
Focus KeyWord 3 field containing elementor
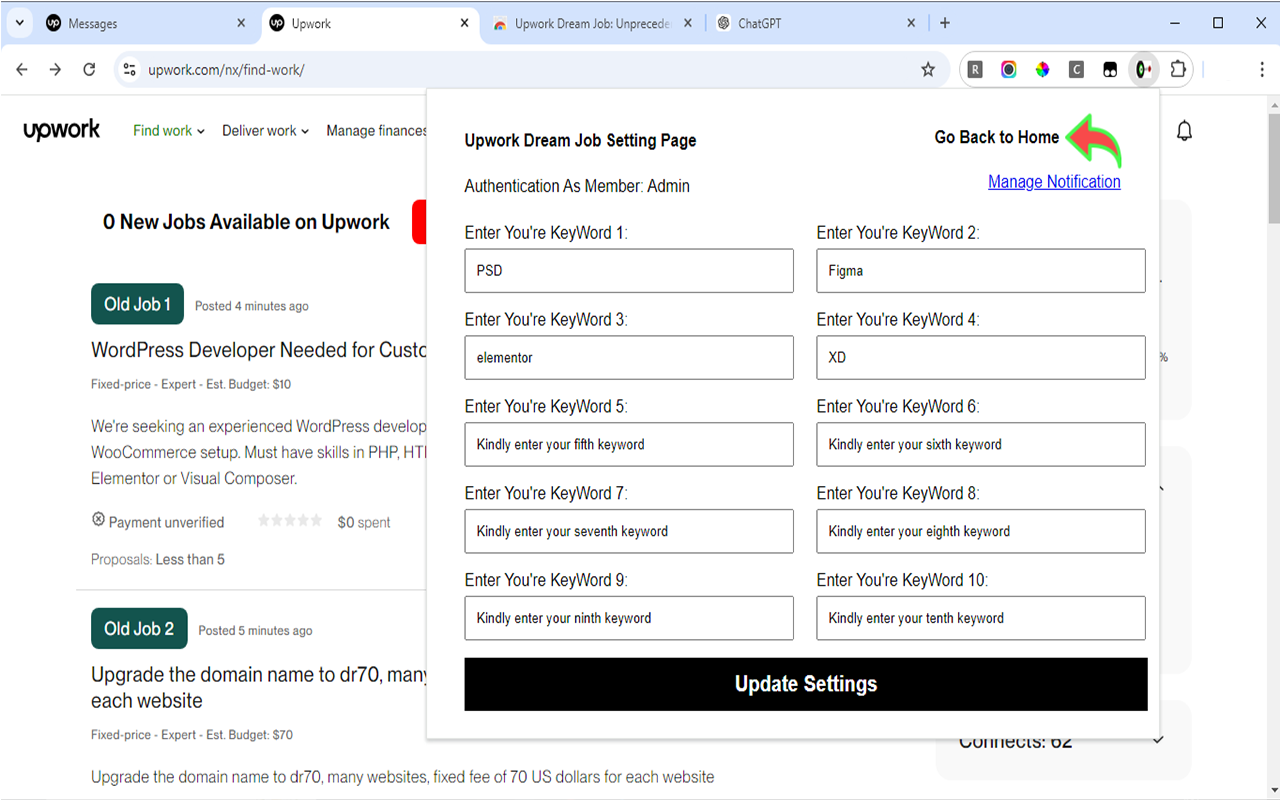(629, 358)
